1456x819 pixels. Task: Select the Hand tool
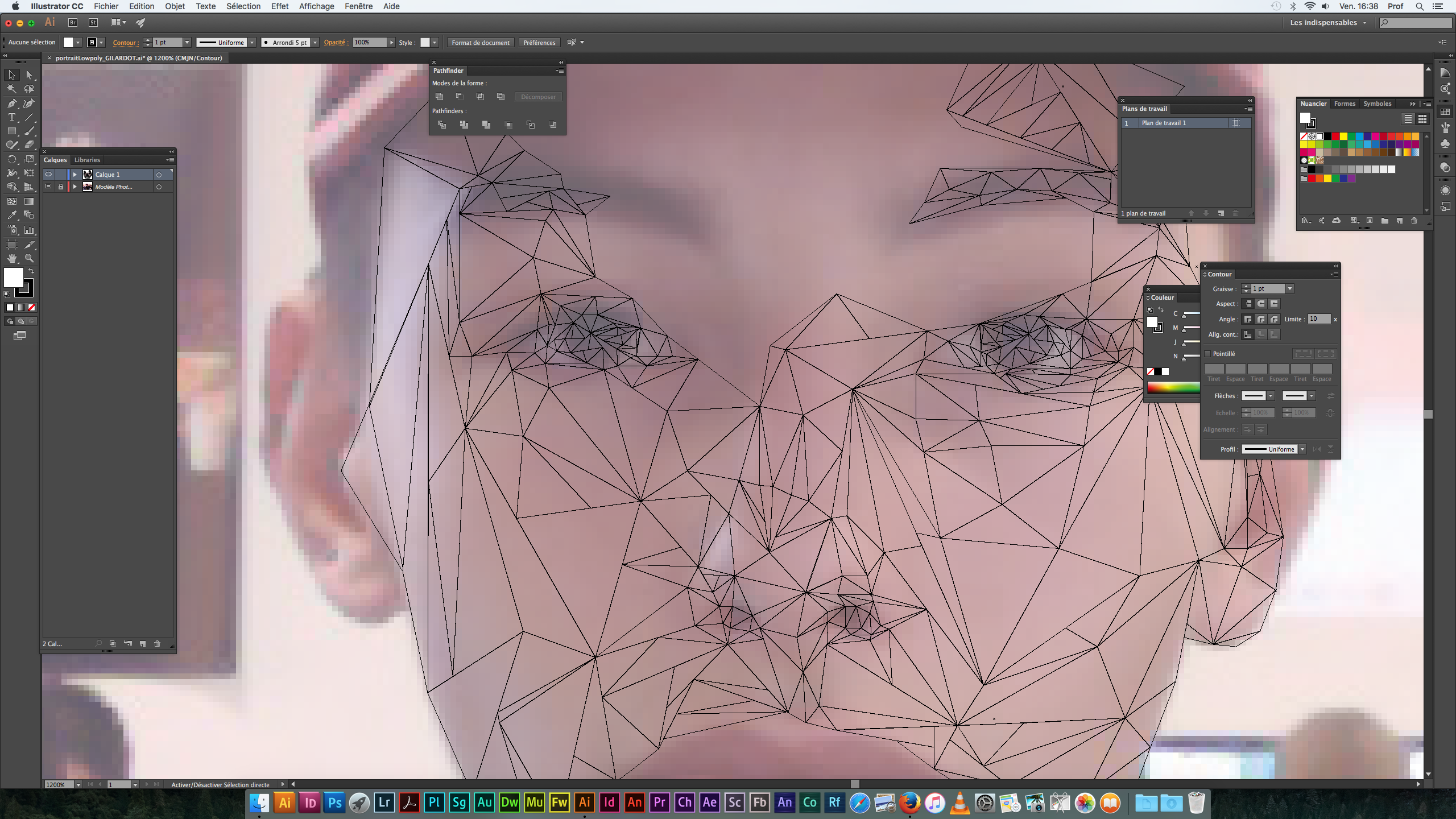tap(11, 258)
